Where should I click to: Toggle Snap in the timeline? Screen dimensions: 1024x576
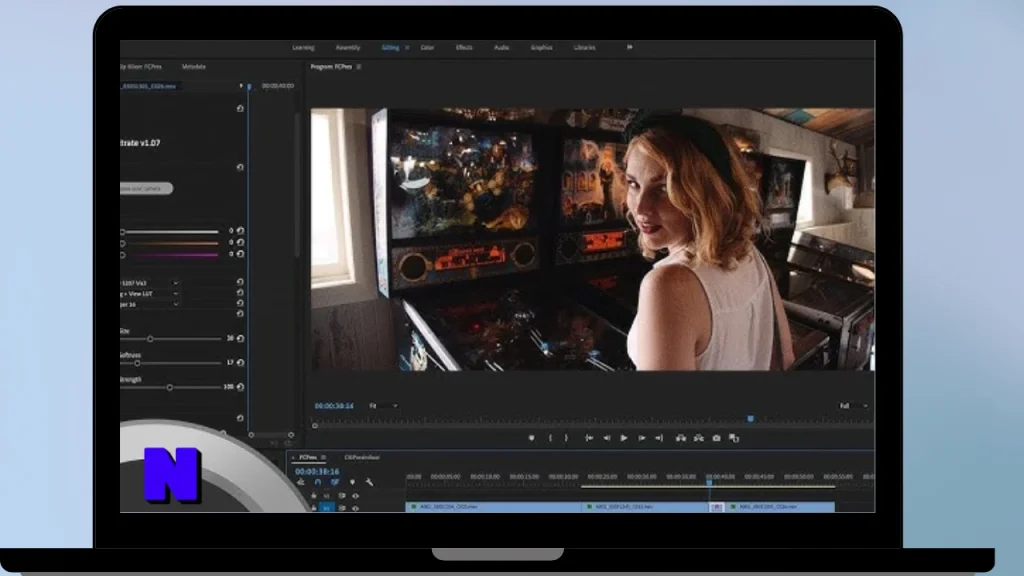(318, 482)
